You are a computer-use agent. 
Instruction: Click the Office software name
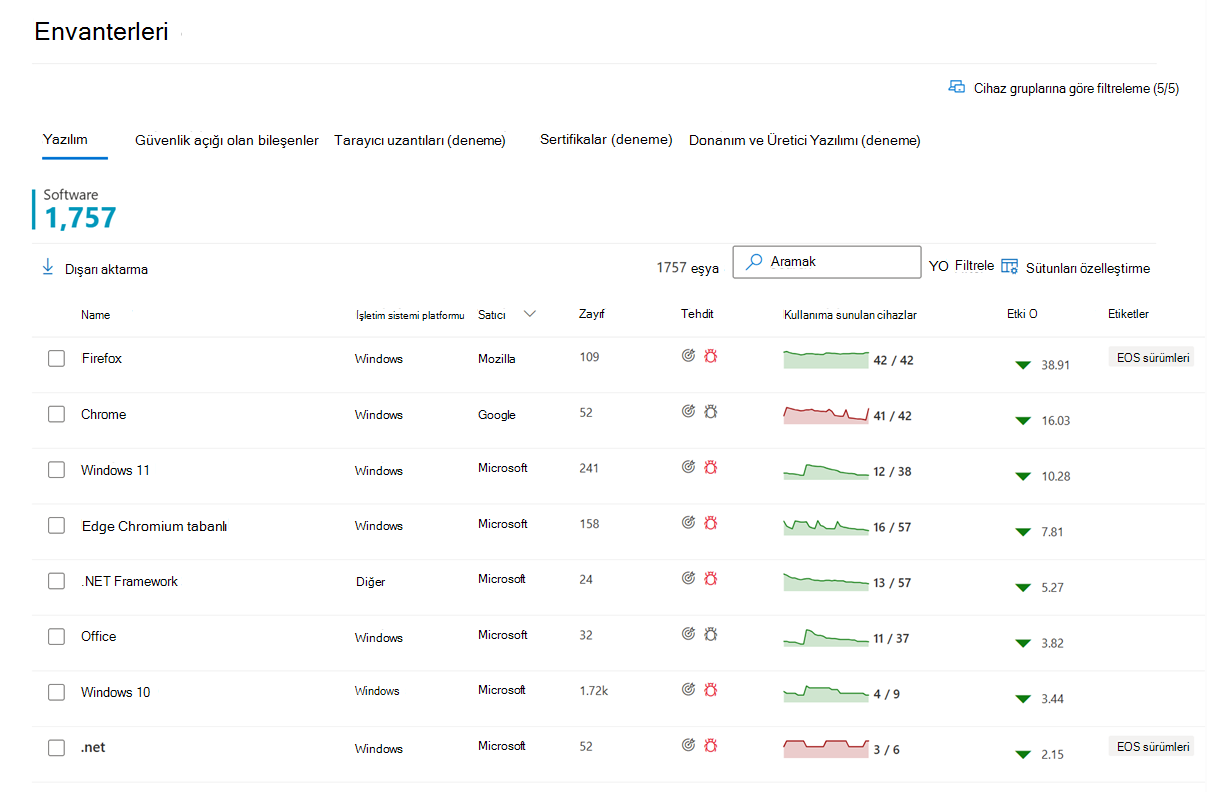(99, 636)
